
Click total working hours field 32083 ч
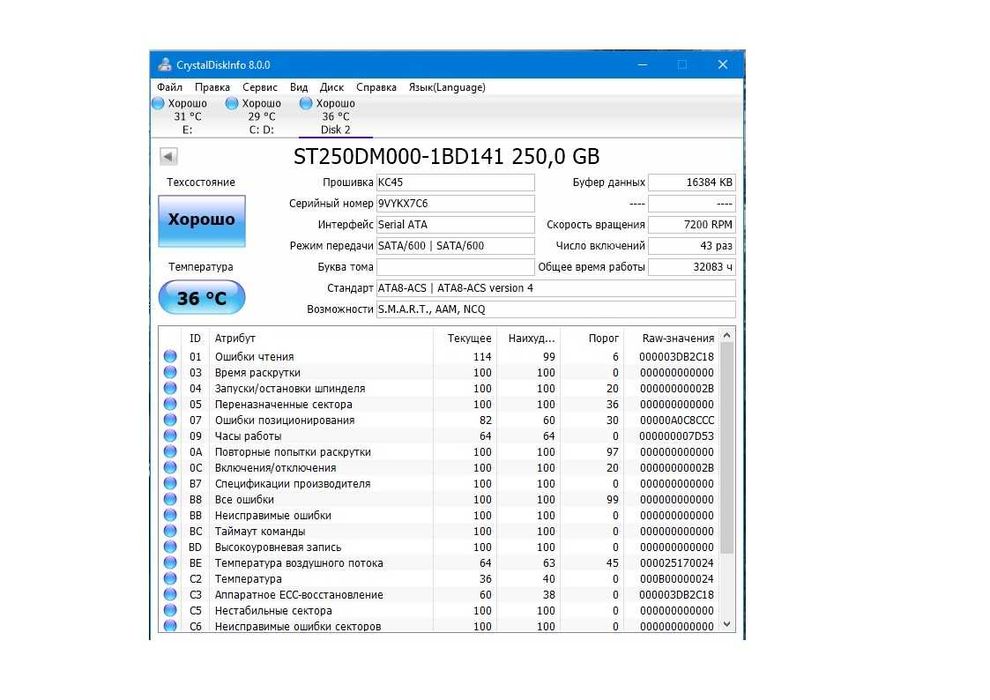coord(692,267)
